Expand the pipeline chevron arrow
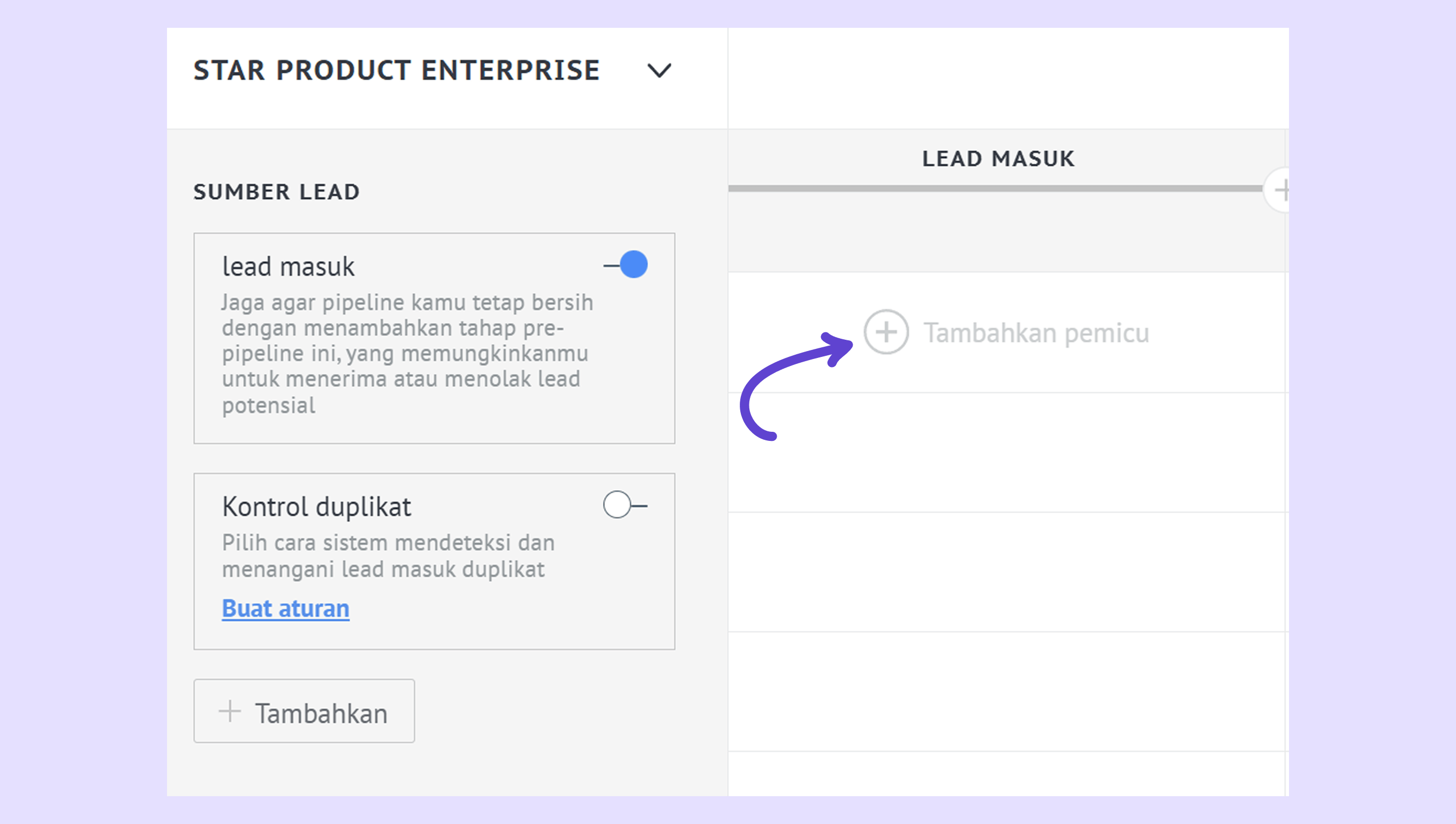 click(659, 71)
